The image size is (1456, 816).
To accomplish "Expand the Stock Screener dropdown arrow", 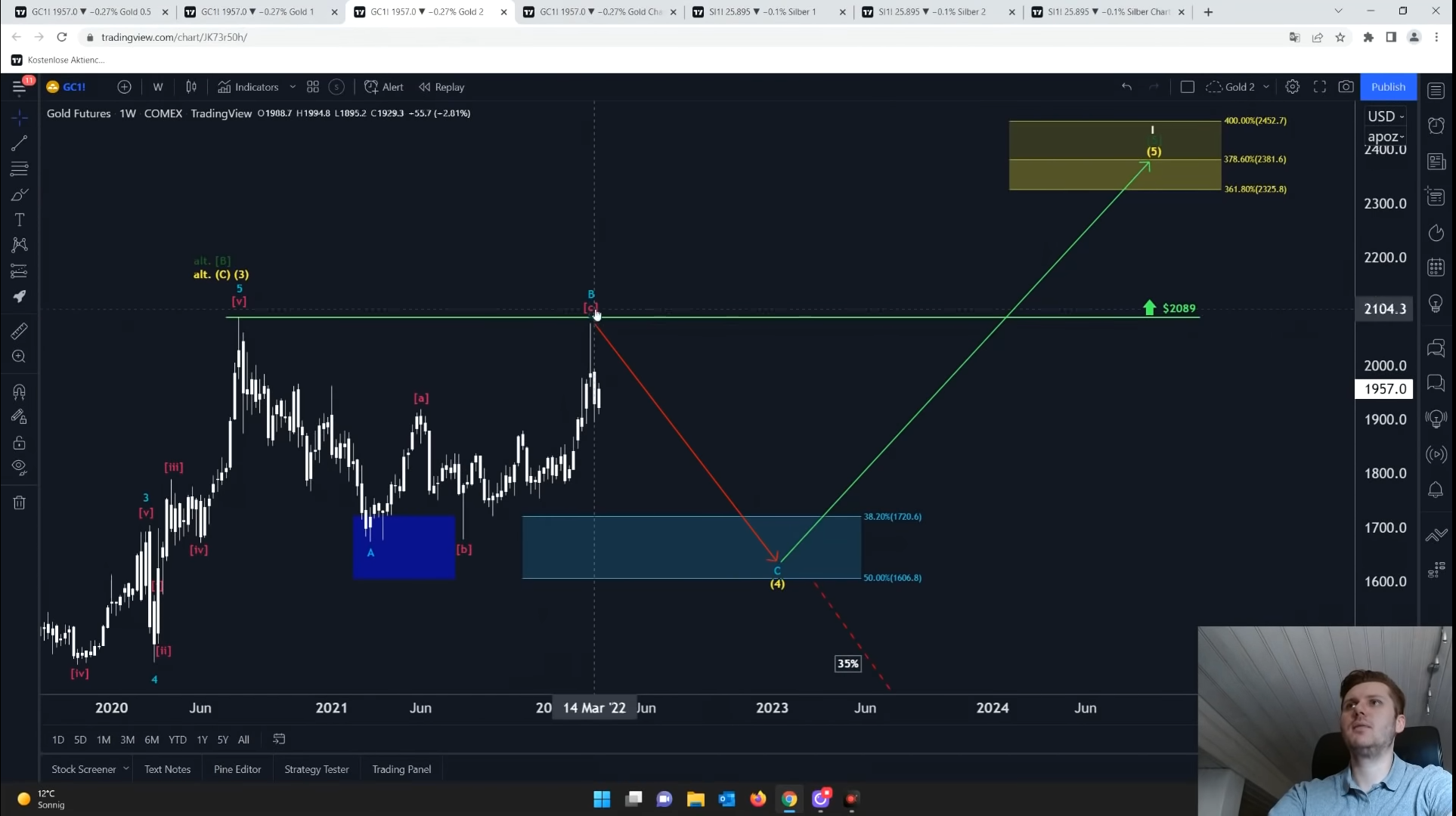I will tap(125, 768).
